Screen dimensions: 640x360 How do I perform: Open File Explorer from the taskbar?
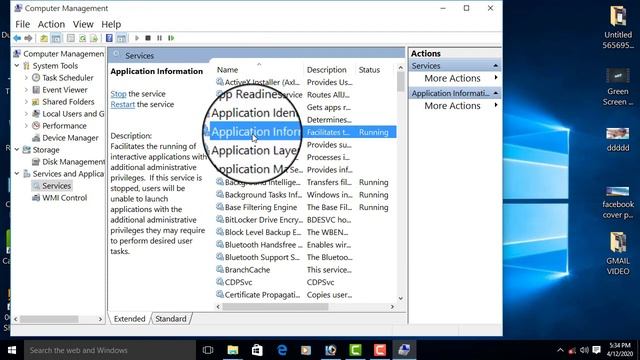pos(233,350)
